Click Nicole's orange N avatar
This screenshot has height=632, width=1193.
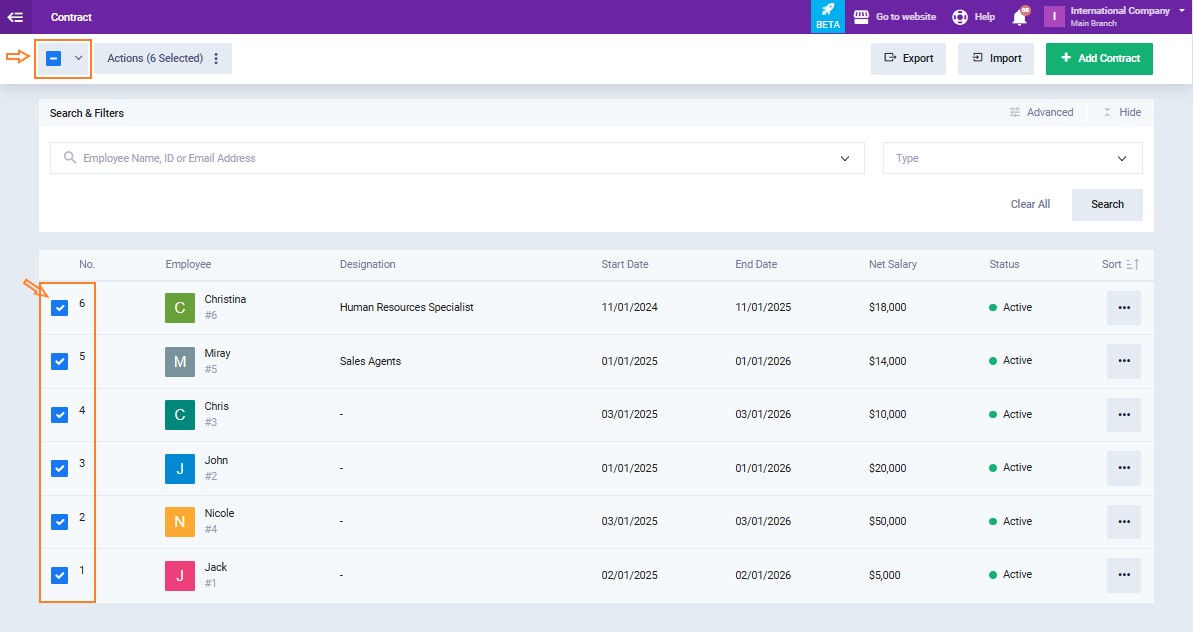pyautogui.click(x=180, y=522)
